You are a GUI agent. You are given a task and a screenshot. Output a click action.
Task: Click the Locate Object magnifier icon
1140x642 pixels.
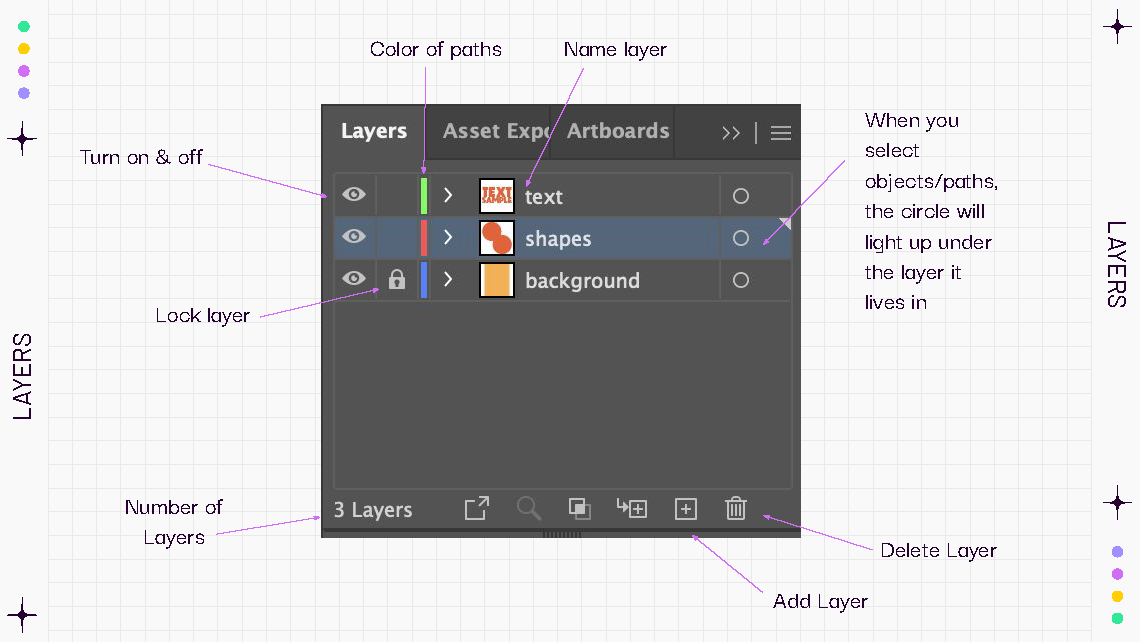529,509
